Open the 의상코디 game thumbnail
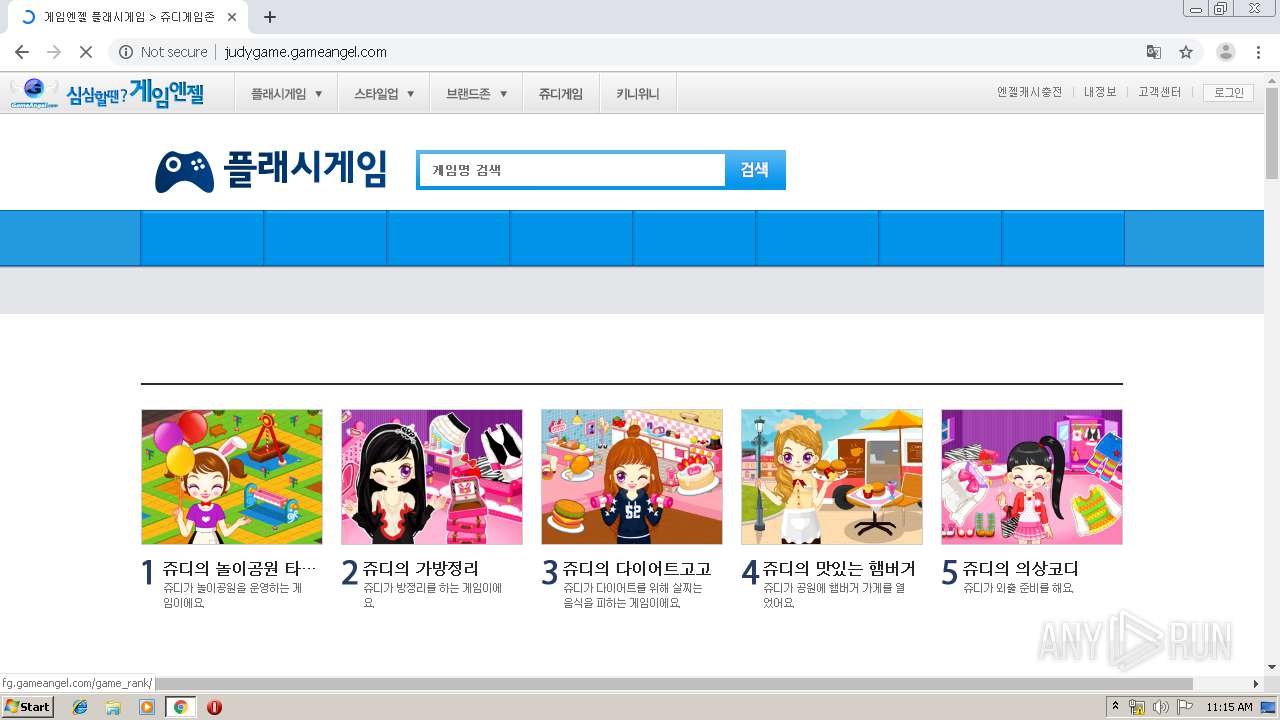1280x720 pixels. tap(1032, 477)
